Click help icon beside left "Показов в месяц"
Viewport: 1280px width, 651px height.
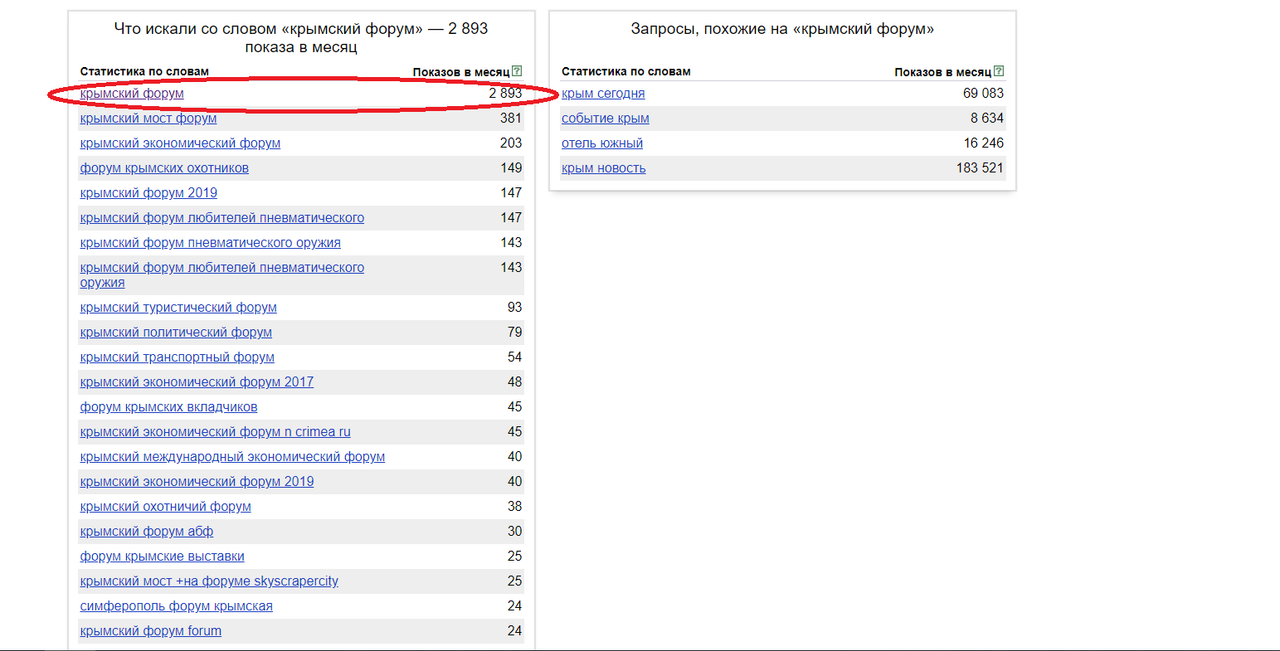[x=517, y=72]
